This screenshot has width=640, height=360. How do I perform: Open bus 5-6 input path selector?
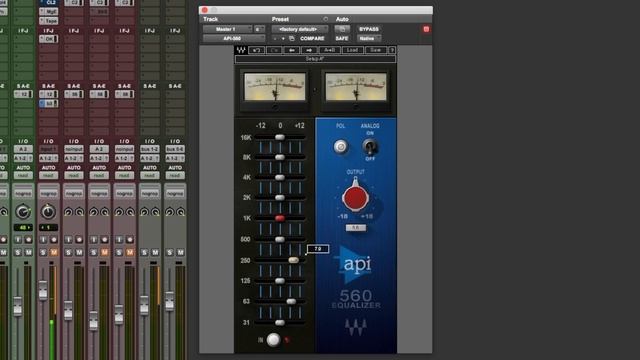point(175,149)
